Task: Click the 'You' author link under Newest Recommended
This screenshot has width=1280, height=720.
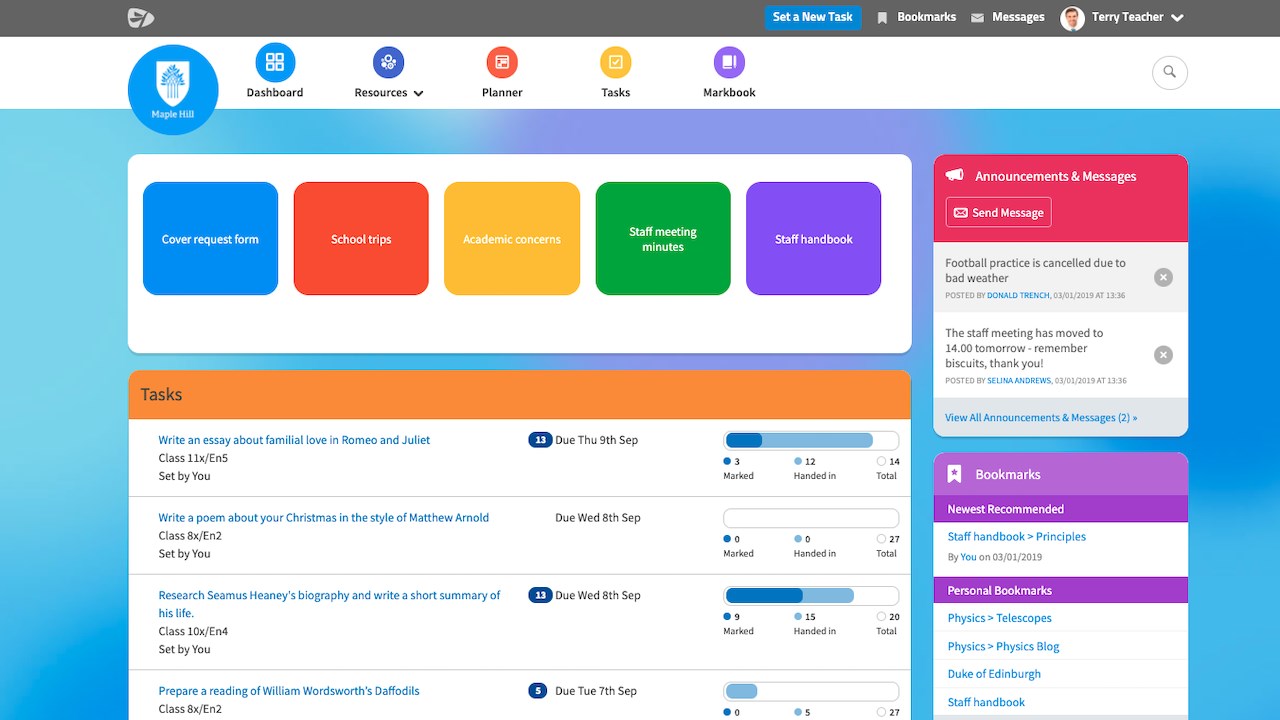Action: pos(968,557)
